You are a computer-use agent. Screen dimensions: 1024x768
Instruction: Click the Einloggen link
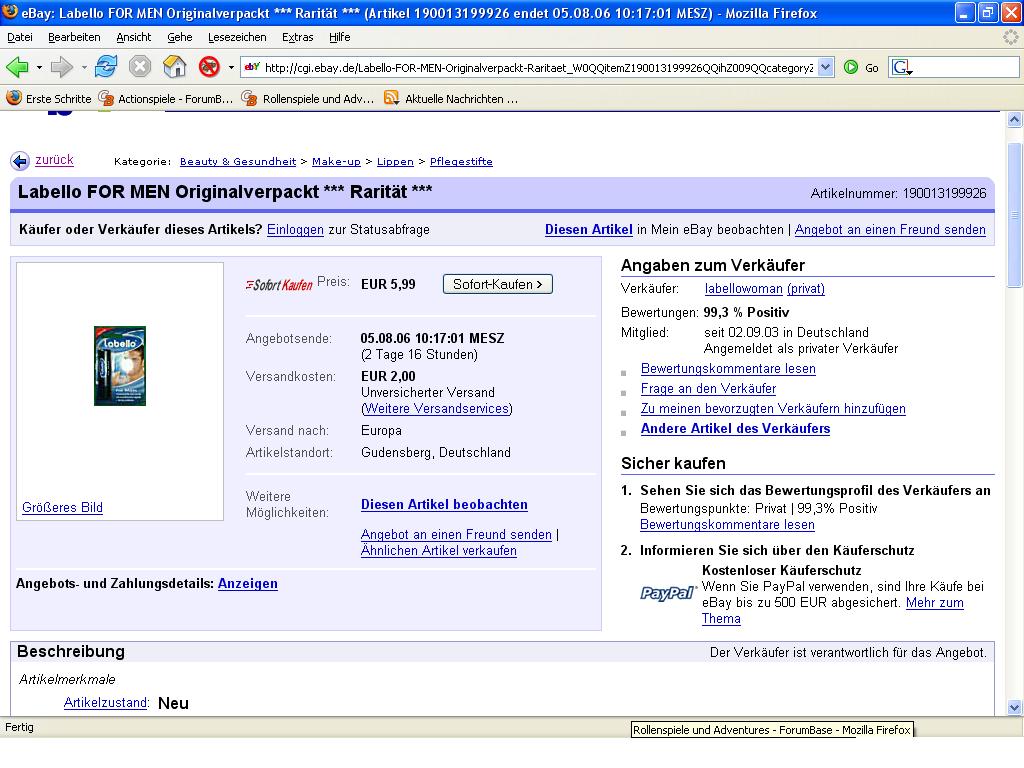tap(295, 230)
